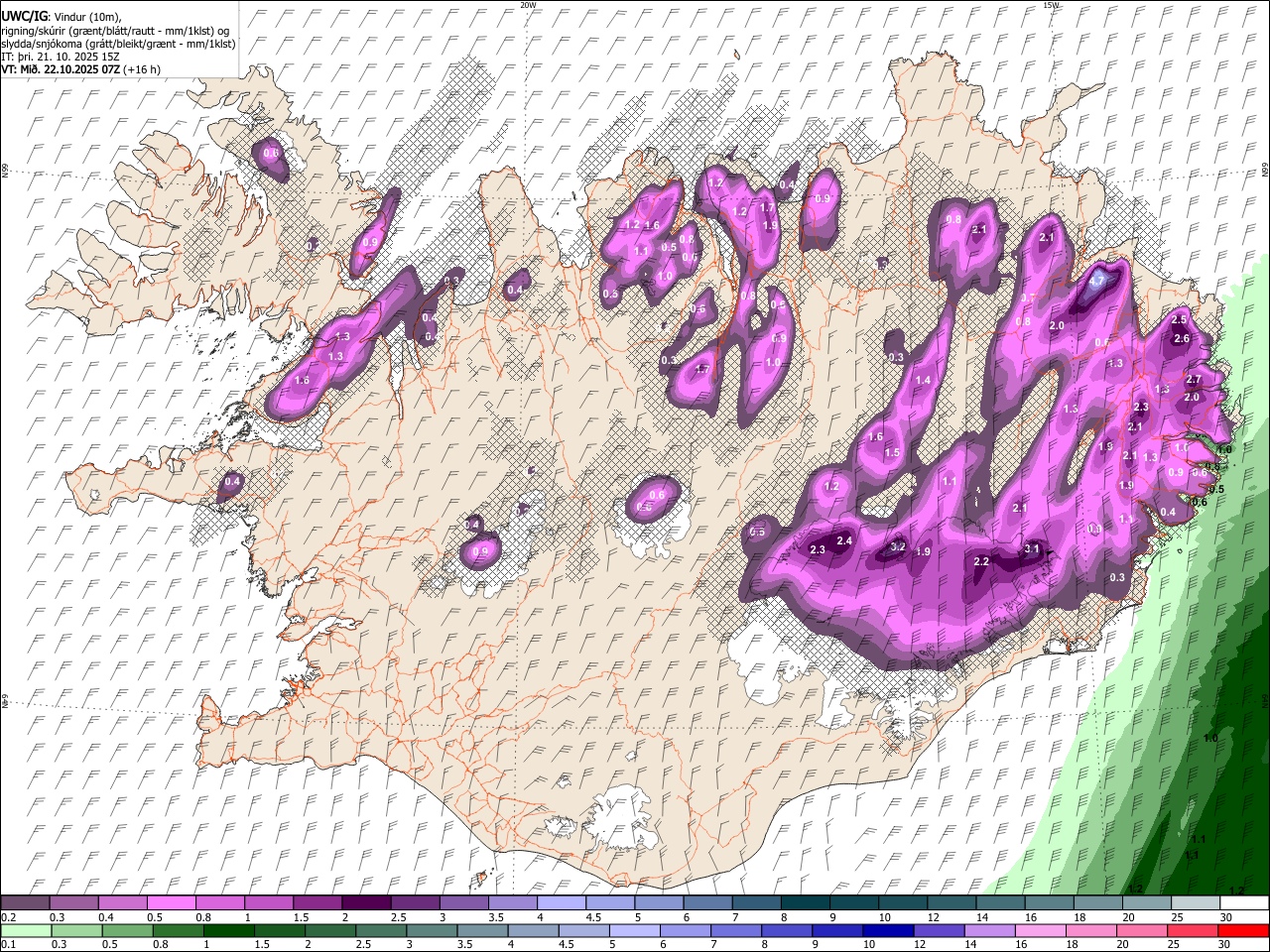Click the "VT: Mið. 22.10.2025 07Z (+16 h)" valid time
1270x952 pixels.
click(x=81, y=69)
